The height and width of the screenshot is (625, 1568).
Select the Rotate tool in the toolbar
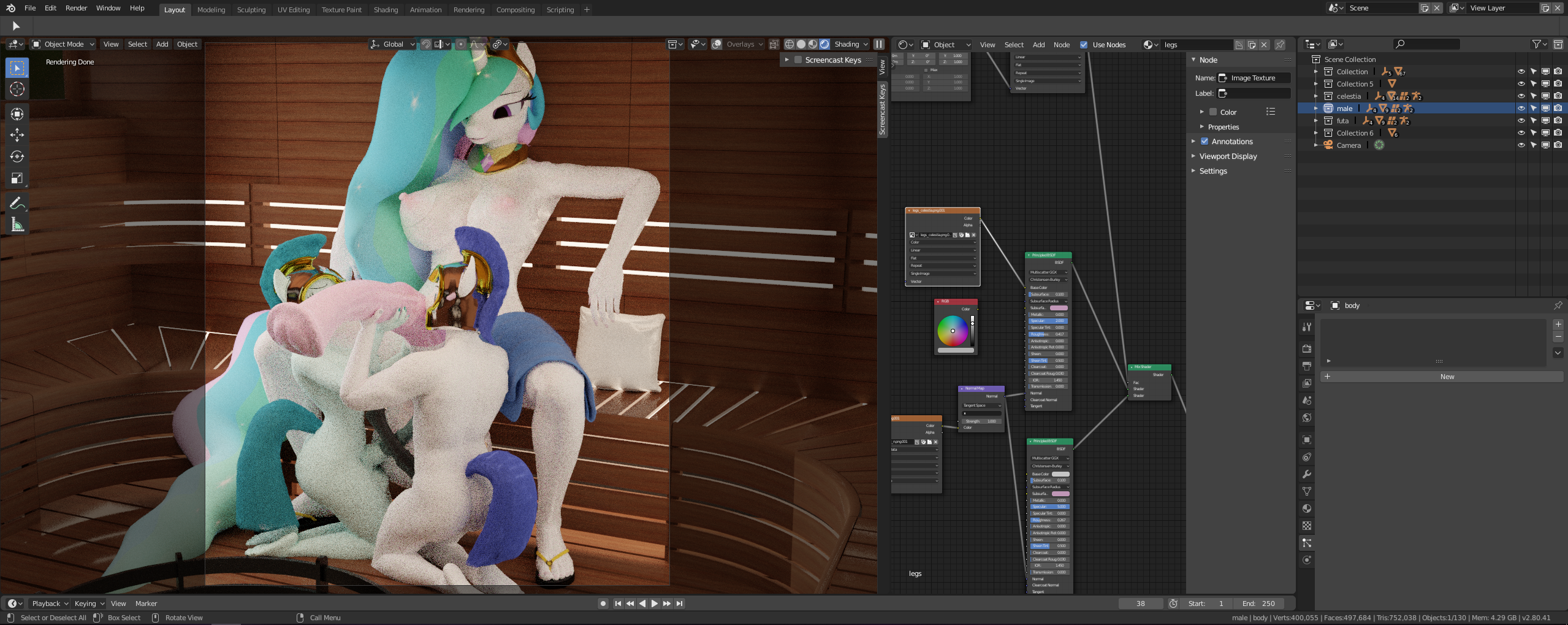(17, 156)
